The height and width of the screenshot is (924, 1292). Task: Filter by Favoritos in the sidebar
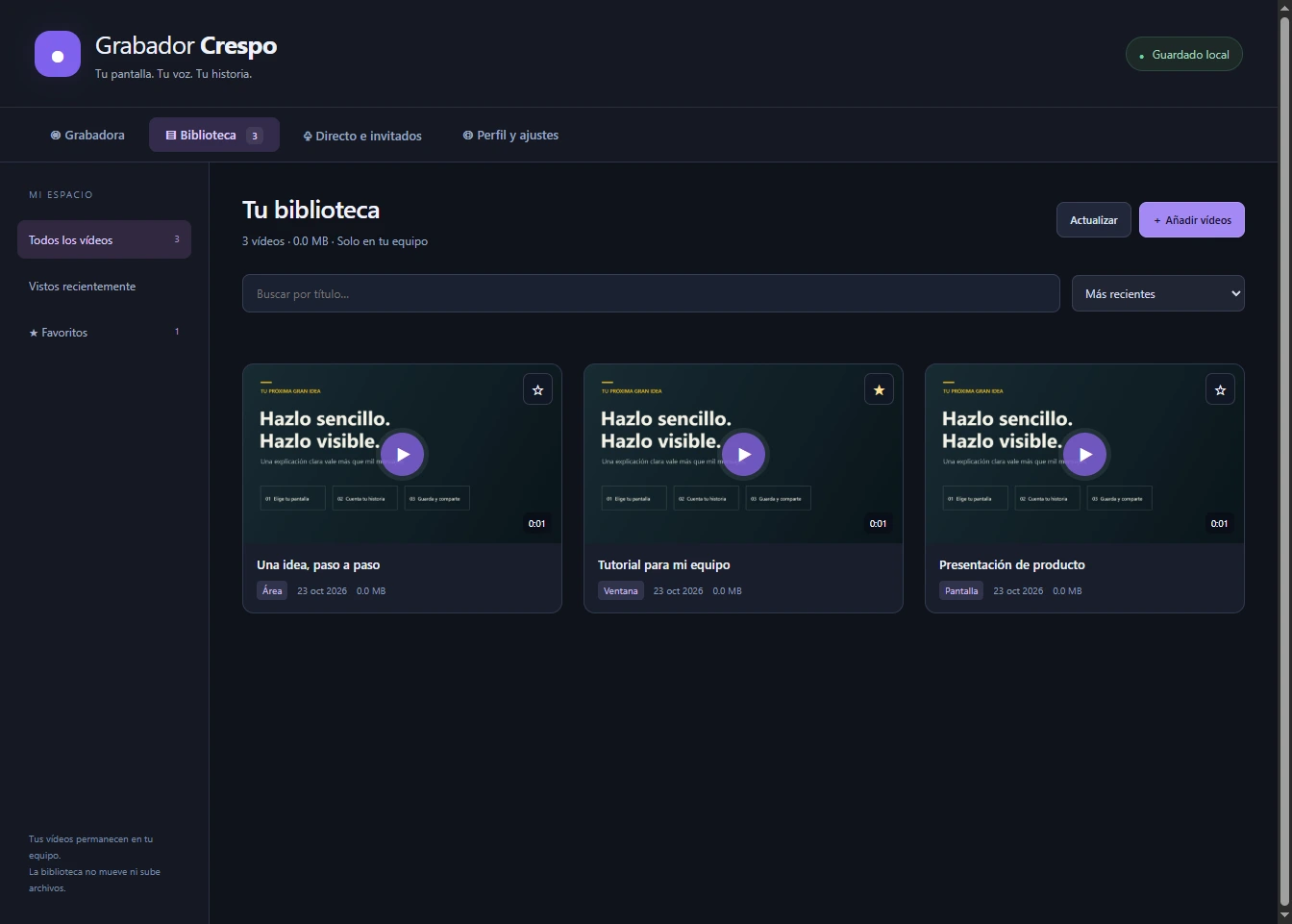coord(104,332)
